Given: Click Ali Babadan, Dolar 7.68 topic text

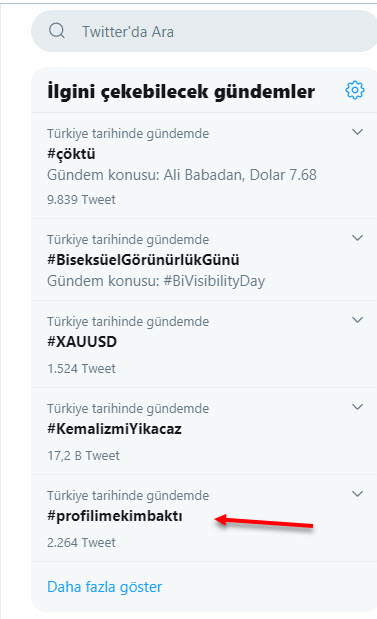Looking at the screenshot, I should 240,175.
